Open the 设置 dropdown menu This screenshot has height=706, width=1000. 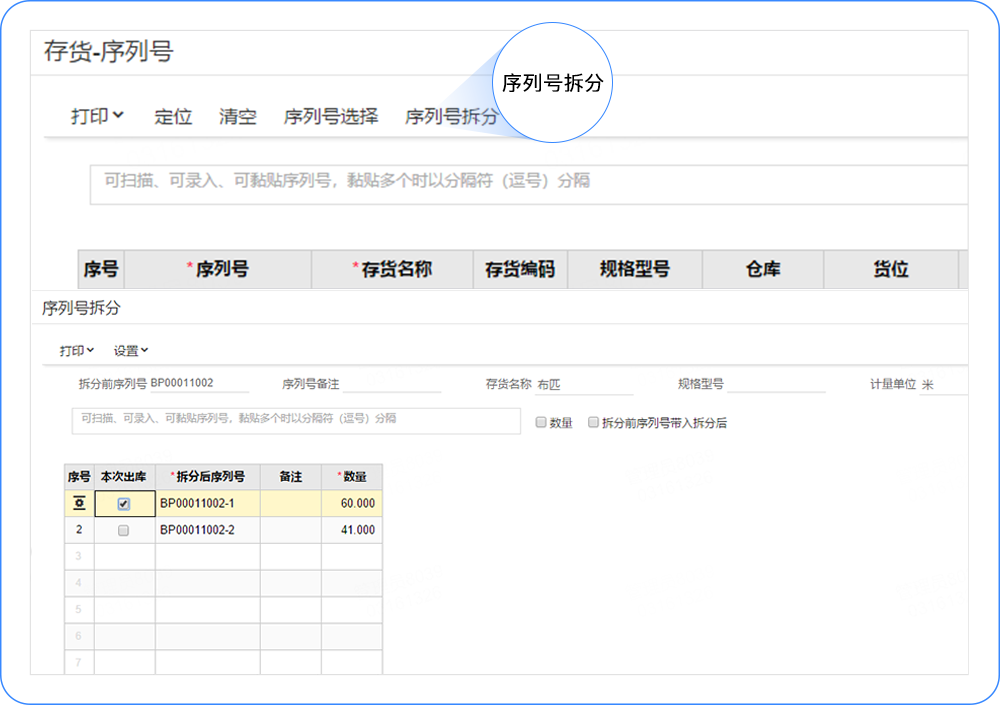pos(130,351)
